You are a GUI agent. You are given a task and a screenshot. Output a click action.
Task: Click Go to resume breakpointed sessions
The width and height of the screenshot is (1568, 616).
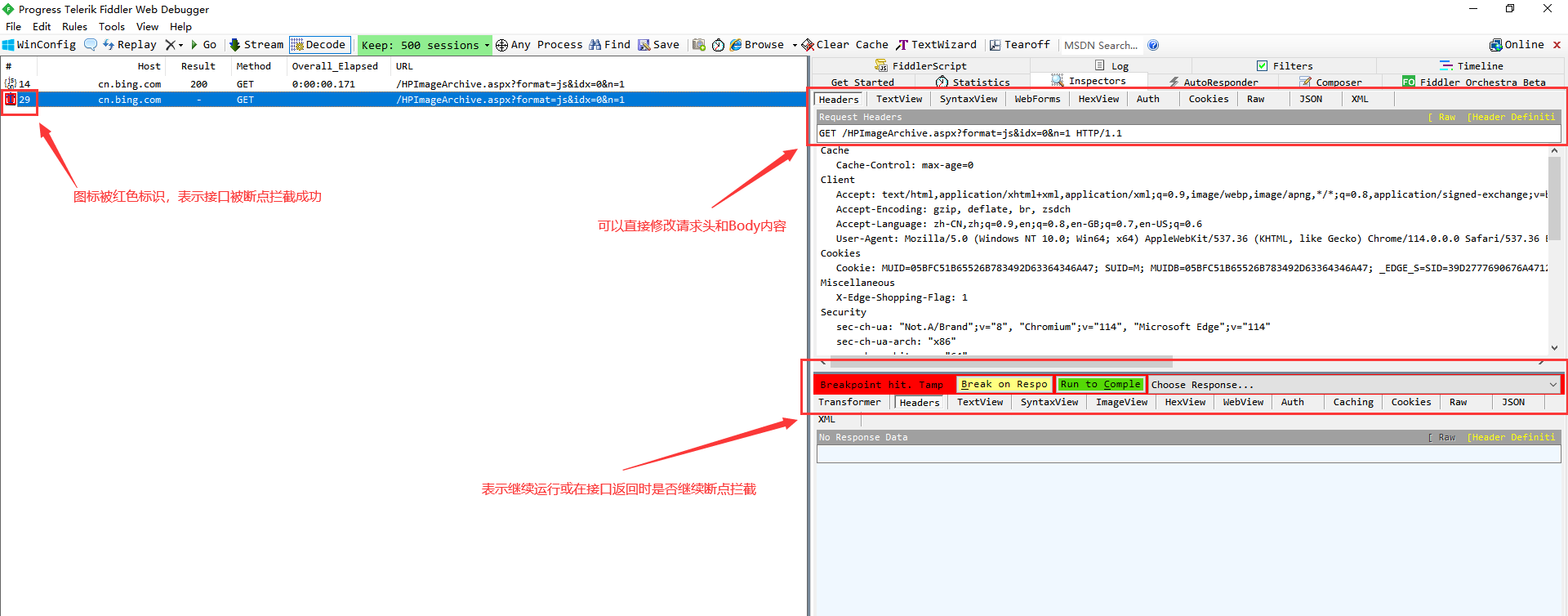(x=203, y=45)
